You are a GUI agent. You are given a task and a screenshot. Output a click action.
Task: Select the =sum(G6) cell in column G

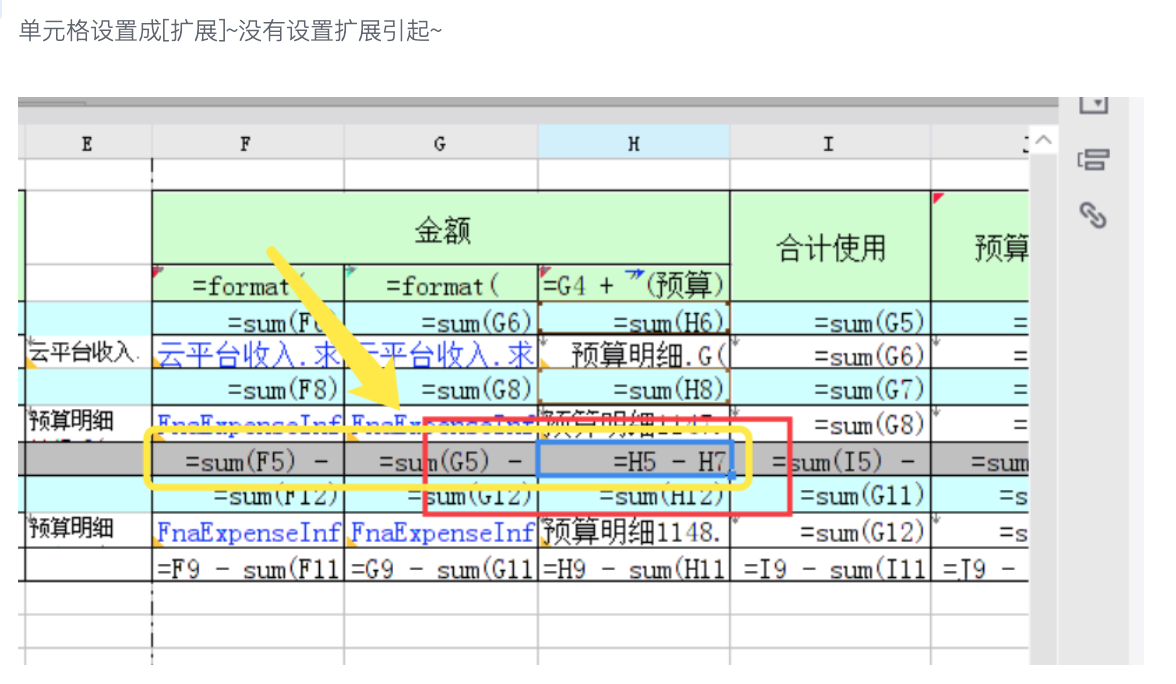click(x=441, y=320)
